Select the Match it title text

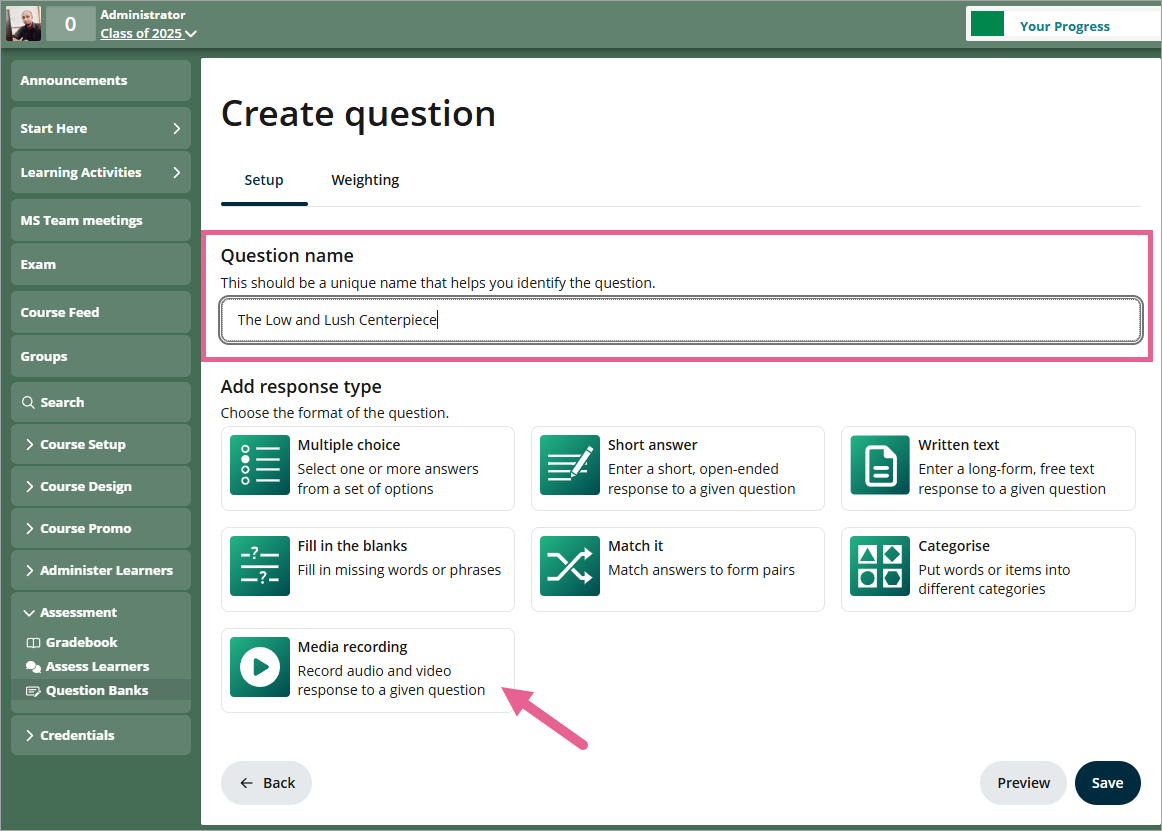coord(636,546)
